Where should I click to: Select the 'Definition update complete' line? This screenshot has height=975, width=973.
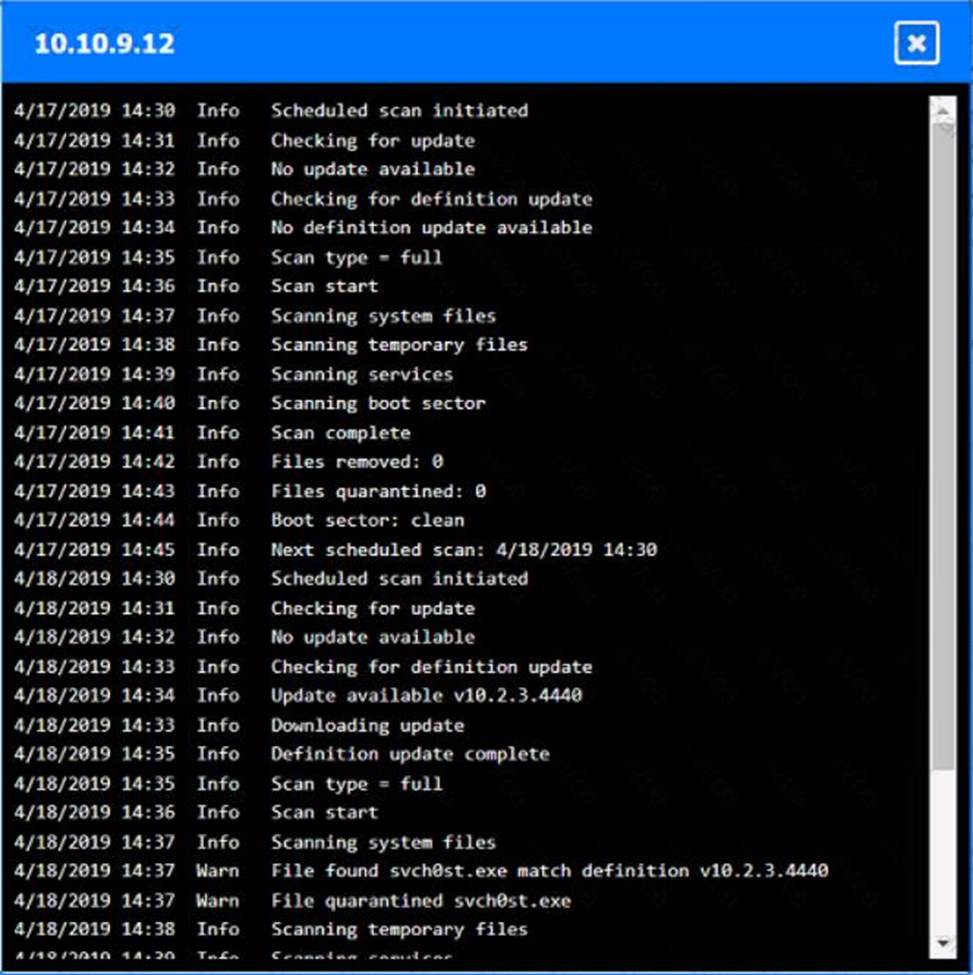click(410, 754)
